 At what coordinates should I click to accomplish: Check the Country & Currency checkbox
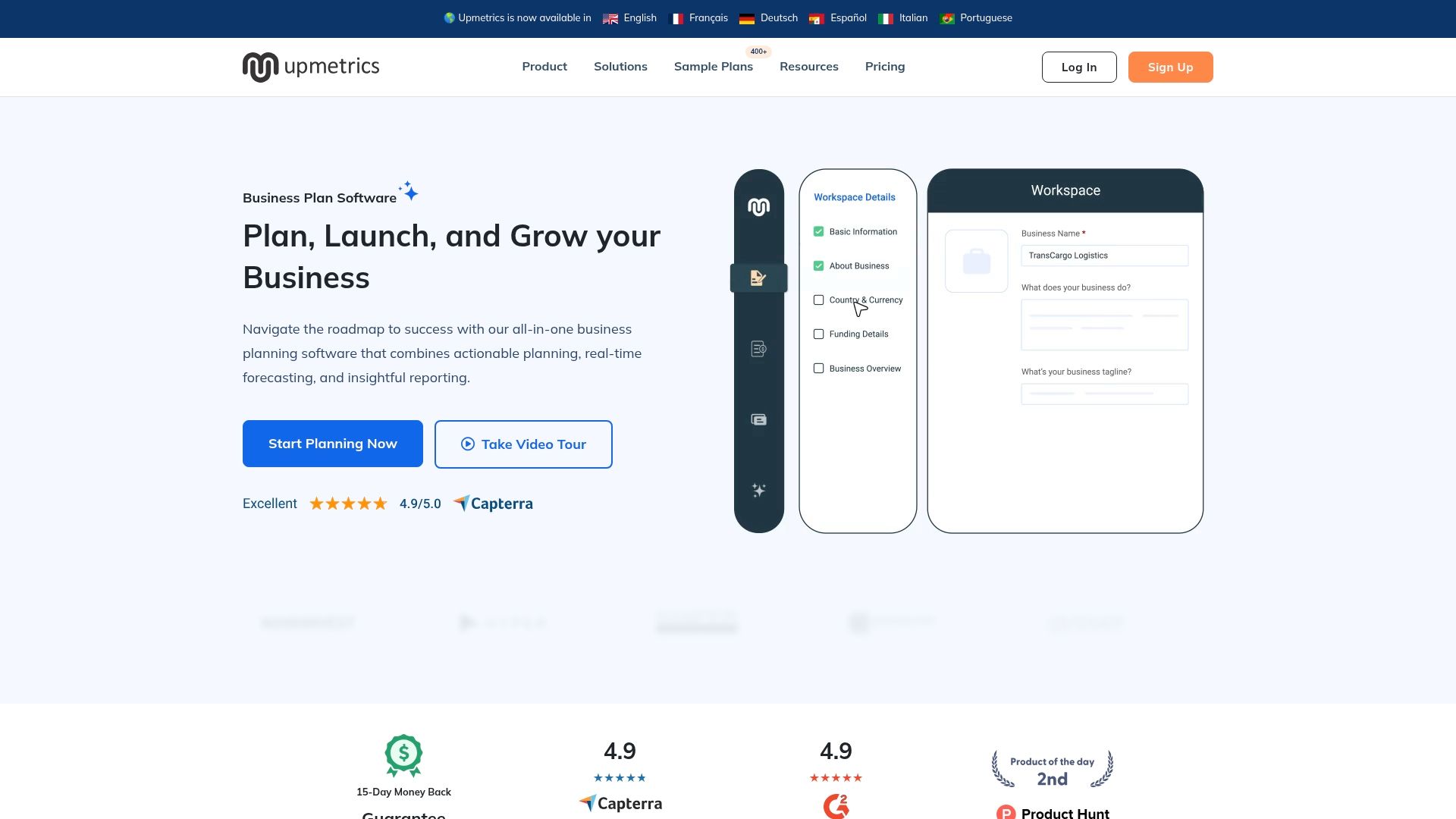(x=818, y=300)
